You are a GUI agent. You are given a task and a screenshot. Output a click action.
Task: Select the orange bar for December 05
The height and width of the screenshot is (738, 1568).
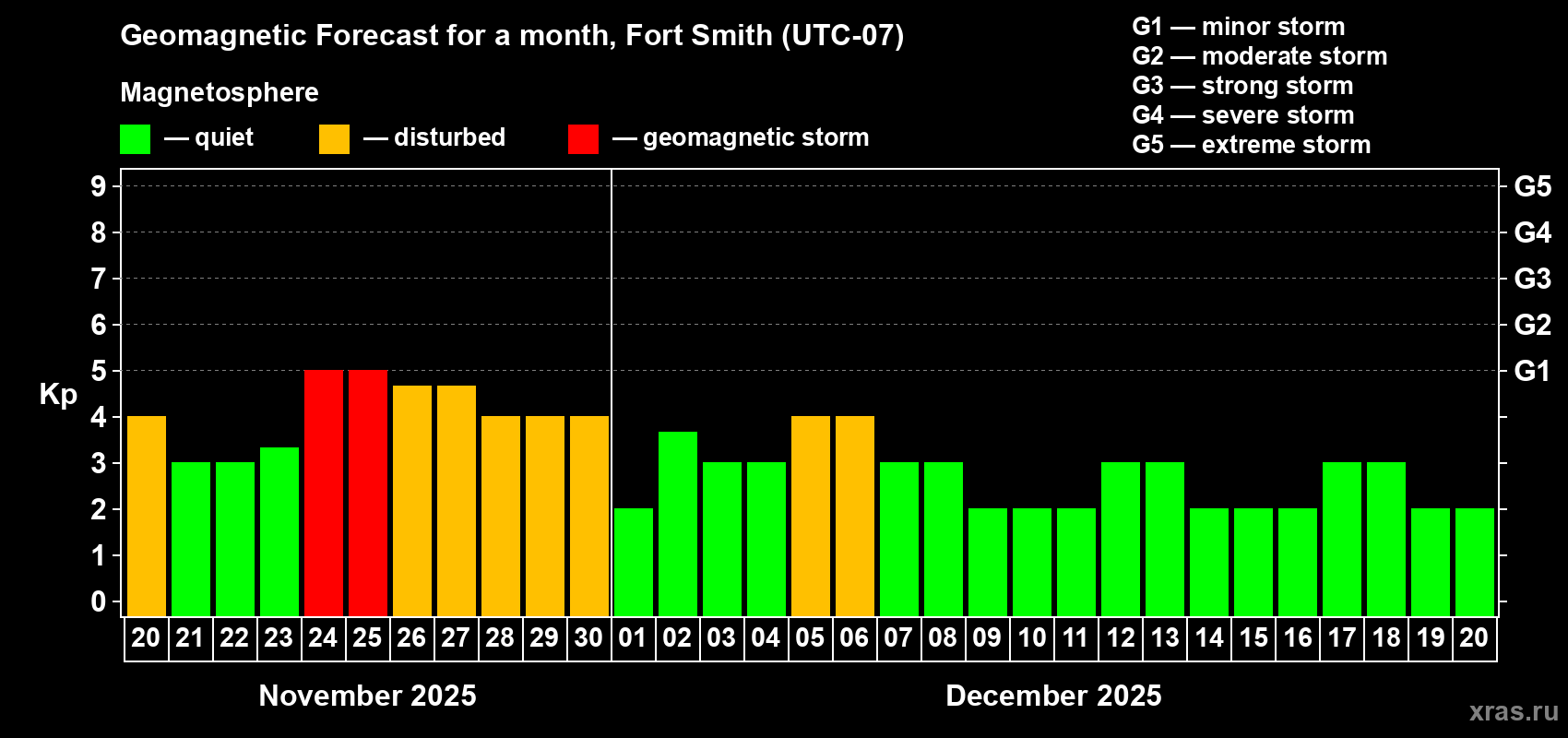point(811,517)
